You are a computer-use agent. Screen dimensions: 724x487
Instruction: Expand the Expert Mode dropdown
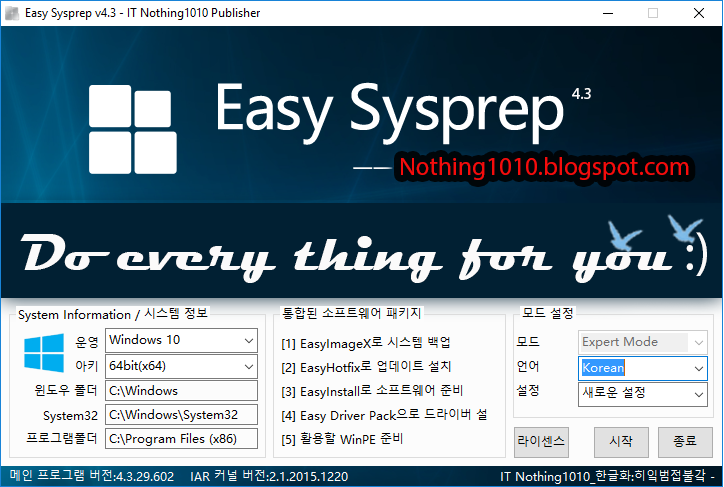pyautogui.click(x=642, y=343)
